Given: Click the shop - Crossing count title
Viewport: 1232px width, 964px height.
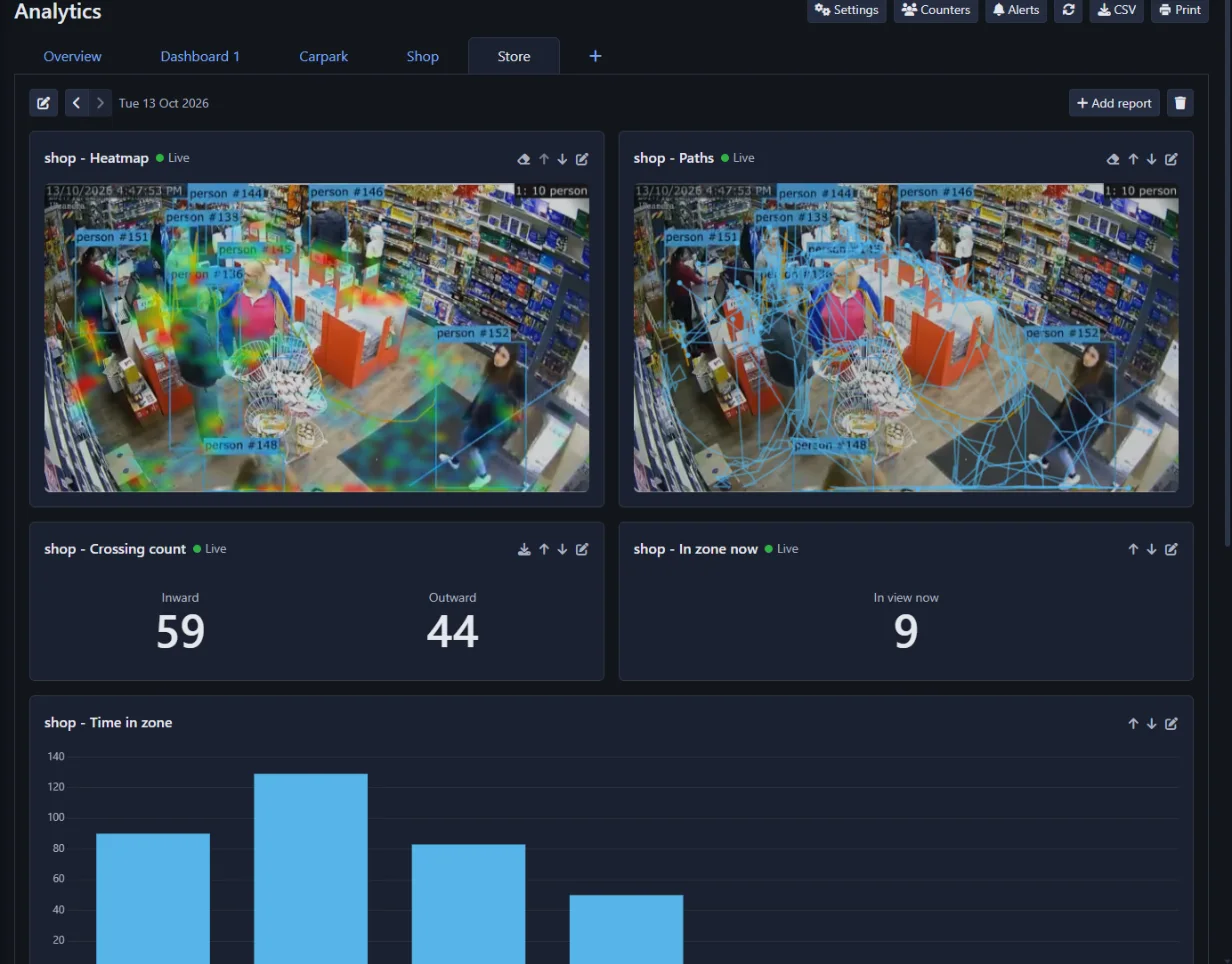Looking at the screenshot, I should coord(115,549).
